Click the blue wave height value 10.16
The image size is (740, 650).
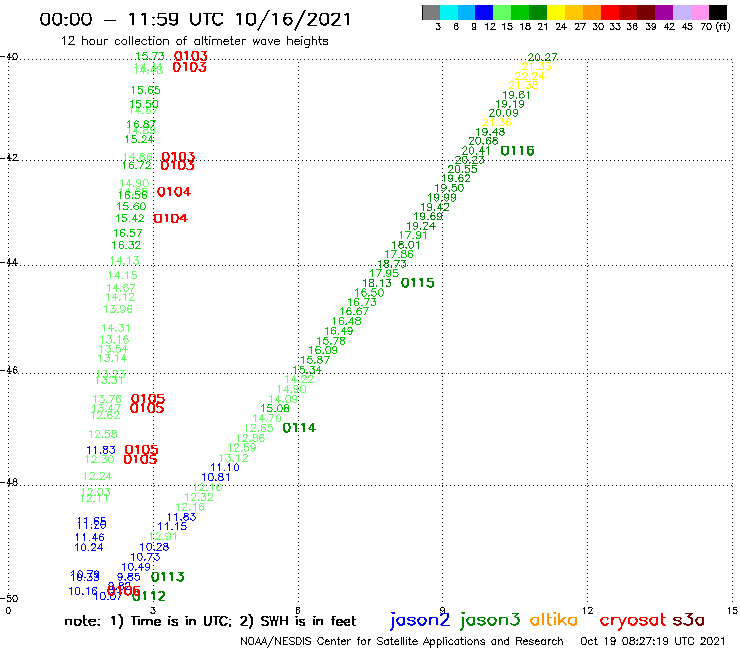point(83,591)
